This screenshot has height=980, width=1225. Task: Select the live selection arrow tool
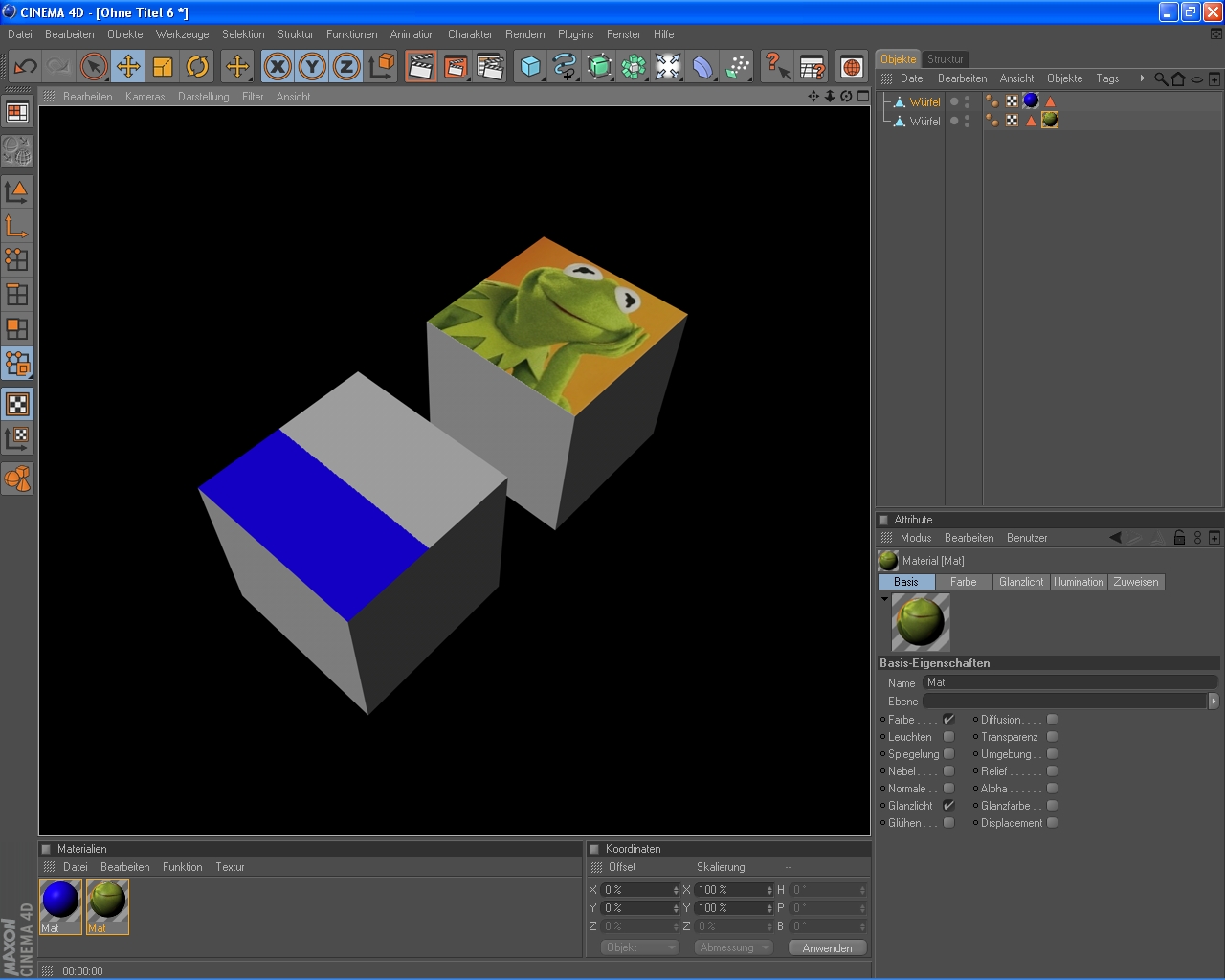(94, 66)
